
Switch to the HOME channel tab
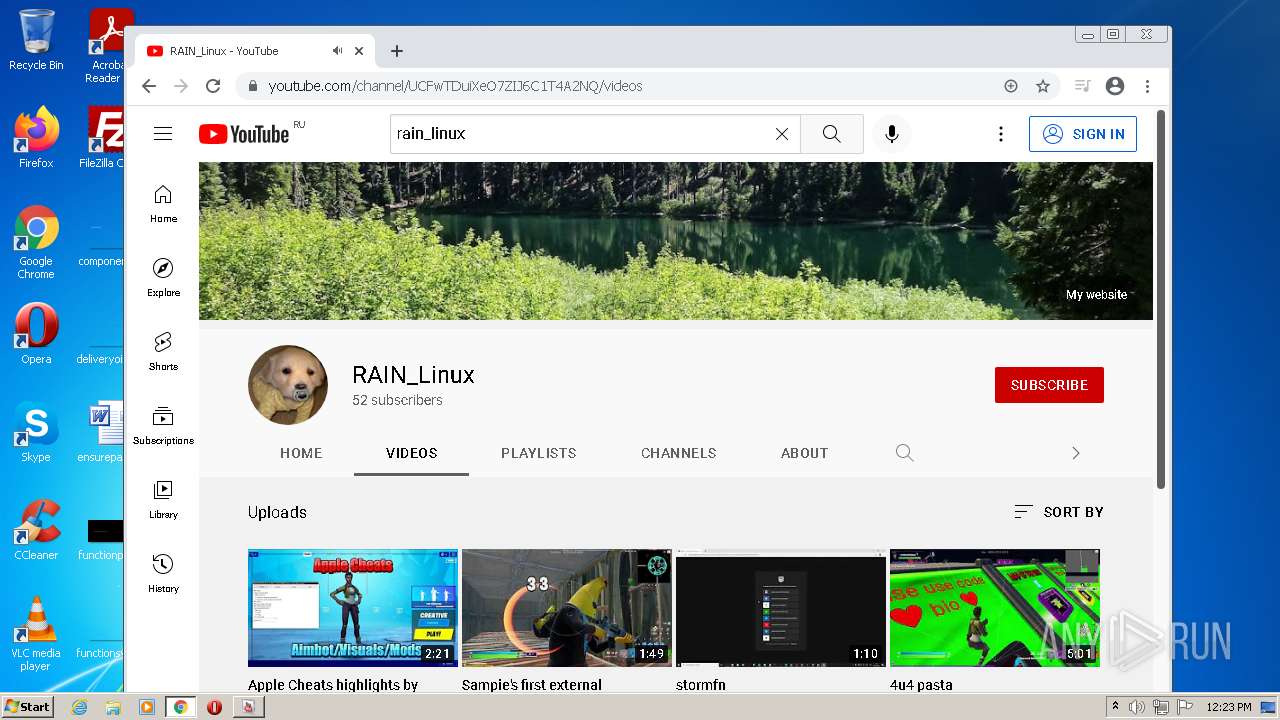(x=301, y=453)
